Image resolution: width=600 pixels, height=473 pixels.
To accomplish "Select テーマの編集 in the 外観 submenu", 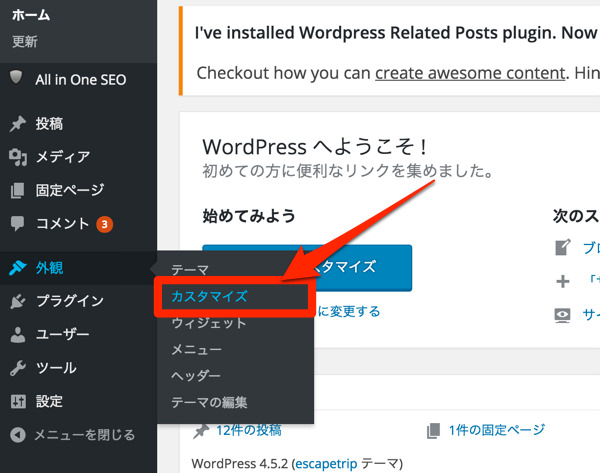I will point(209,402).
